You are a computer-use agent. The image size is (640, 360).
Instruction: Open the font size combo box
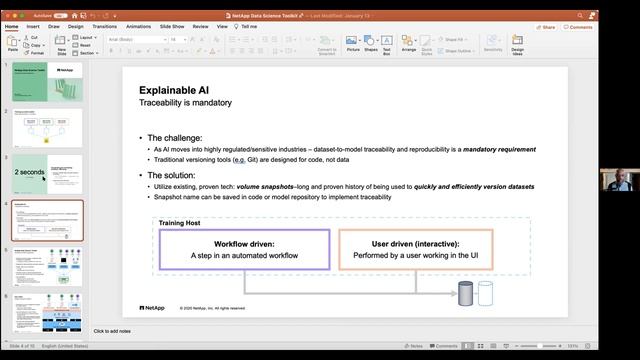178,40
